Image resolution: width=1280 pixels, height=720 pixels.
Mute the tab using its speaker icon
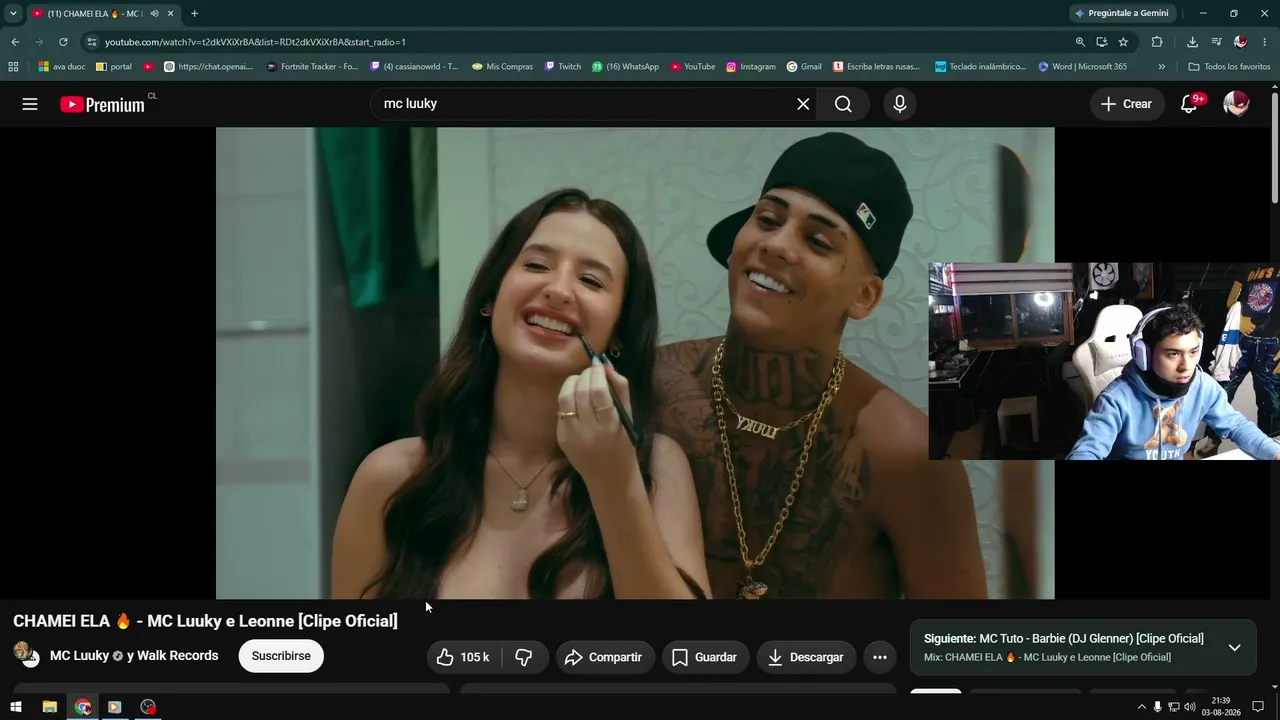tap(154, 14)
